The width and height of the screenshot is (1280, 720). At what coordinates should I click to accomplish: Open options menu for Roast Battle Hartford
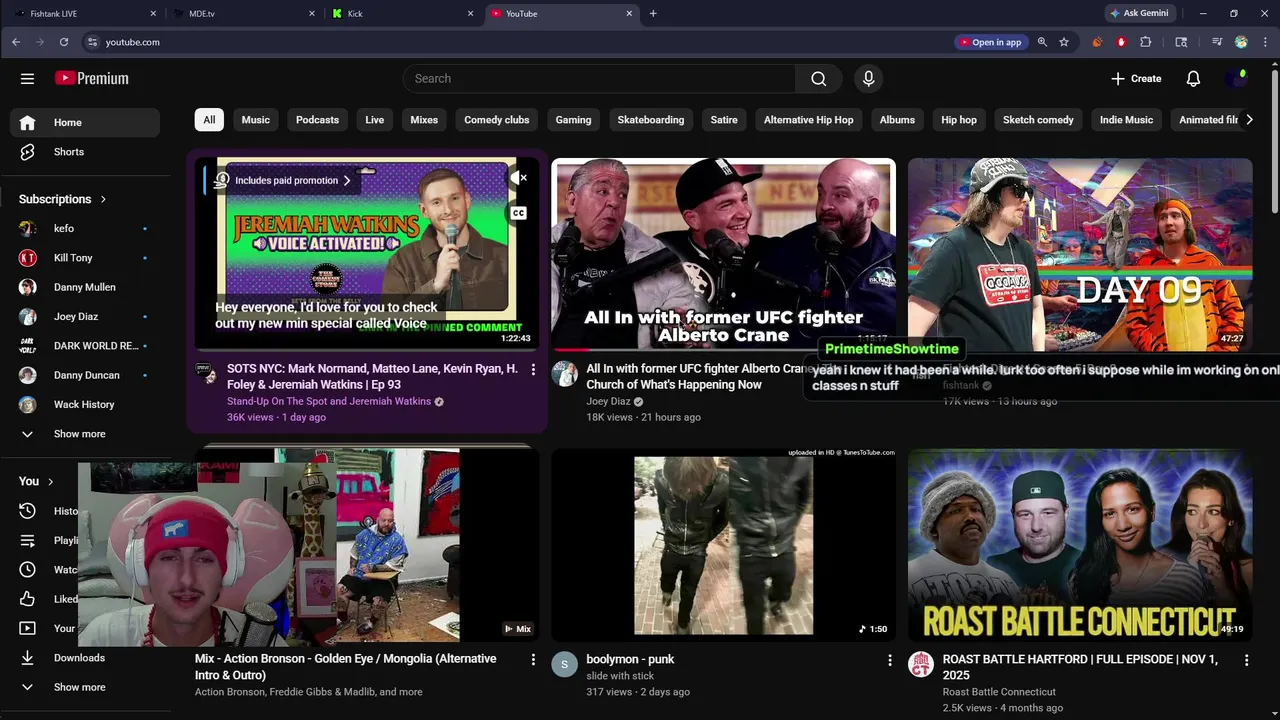[x=1246, y=660]
